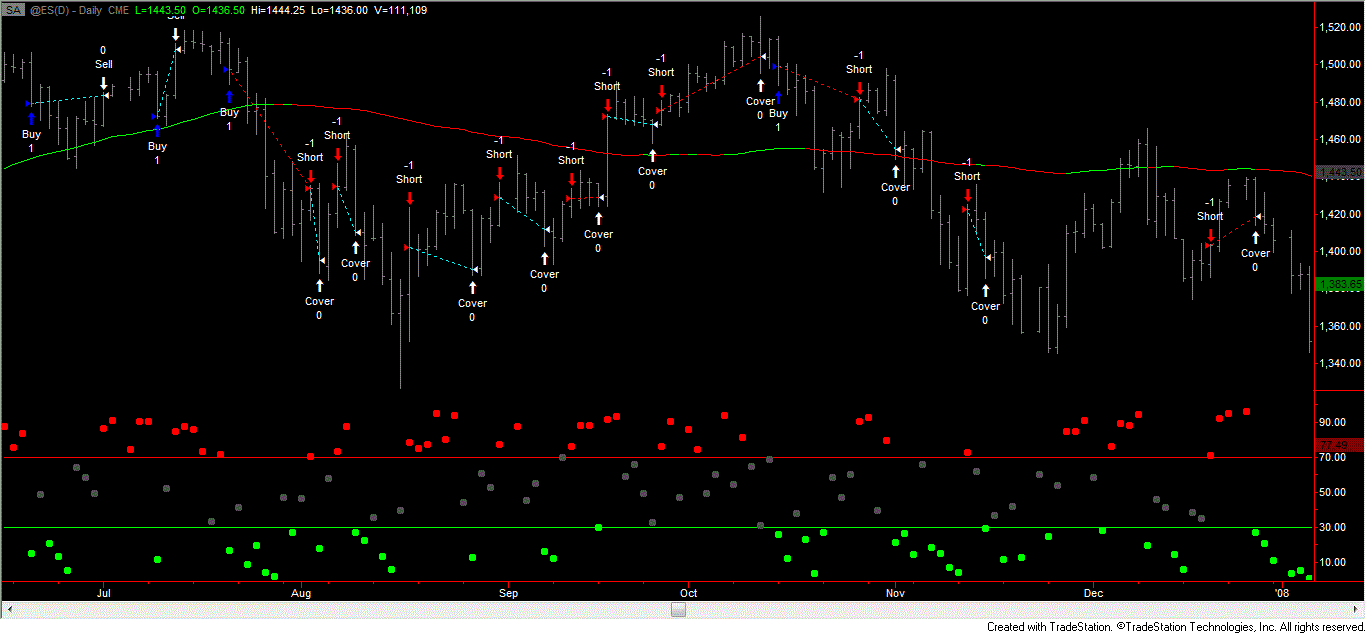This screenshot has width=1366, height=633.
Task: Click the gray 1,443.50 current price marker
Action: [x=1340, y=172]
